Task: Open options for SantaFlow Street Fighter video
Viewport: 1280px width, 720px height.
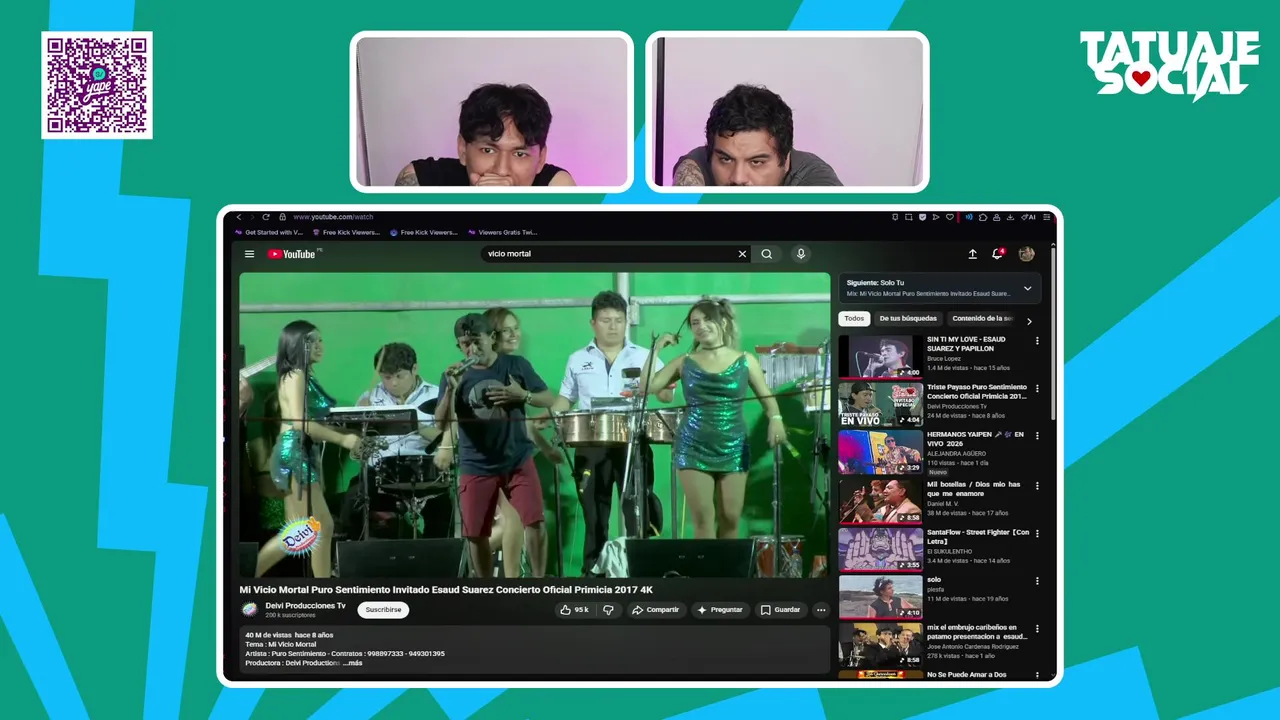Action: coord(1037,532)
